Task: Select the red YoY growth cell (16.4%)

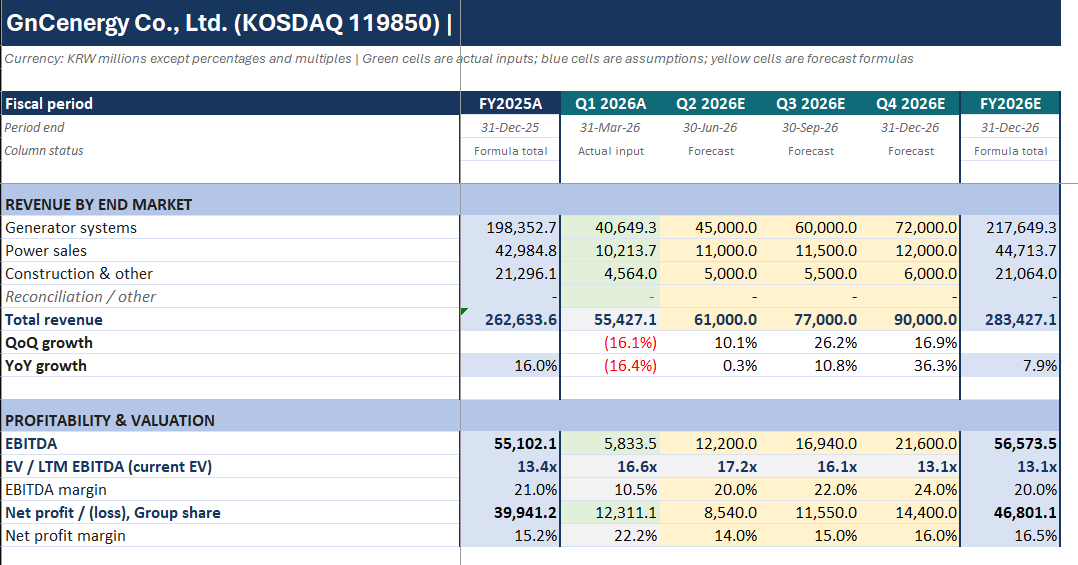Action: pos(610,366)
